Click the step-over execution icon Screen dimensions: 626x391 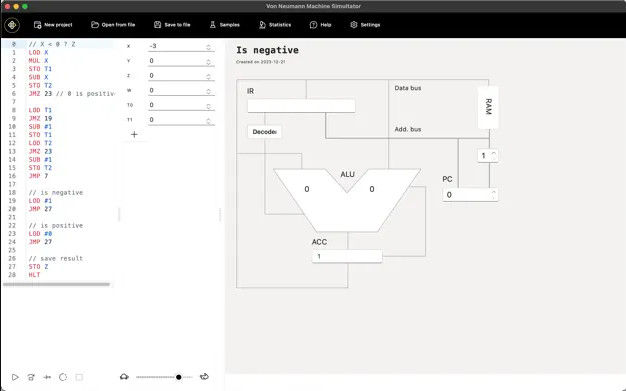tap(31, 377)
